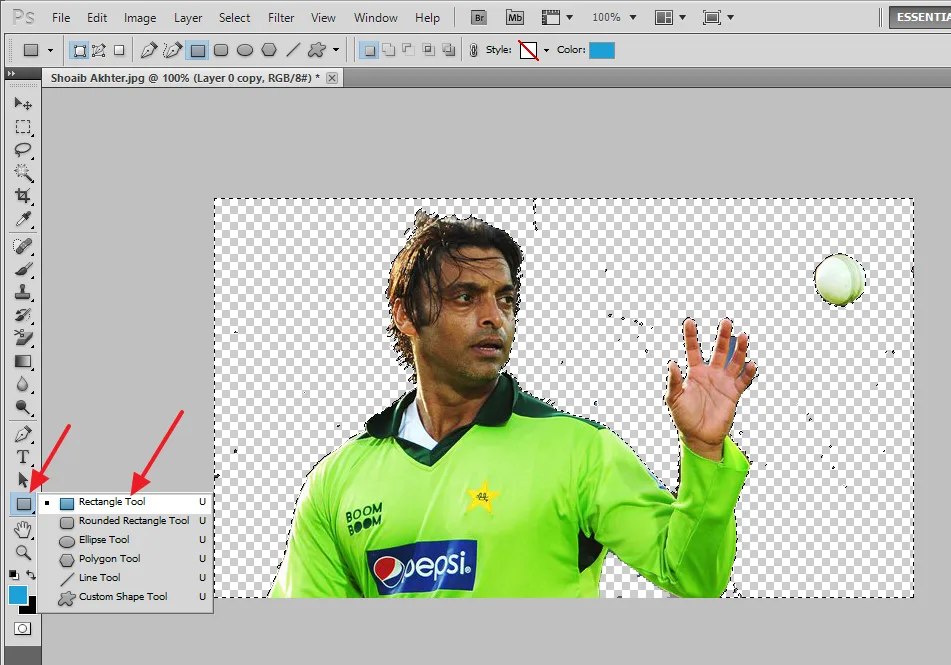Viewport: 951px width, 665px height.
Task: Select the Blur tool
Action: pos(23,384)
